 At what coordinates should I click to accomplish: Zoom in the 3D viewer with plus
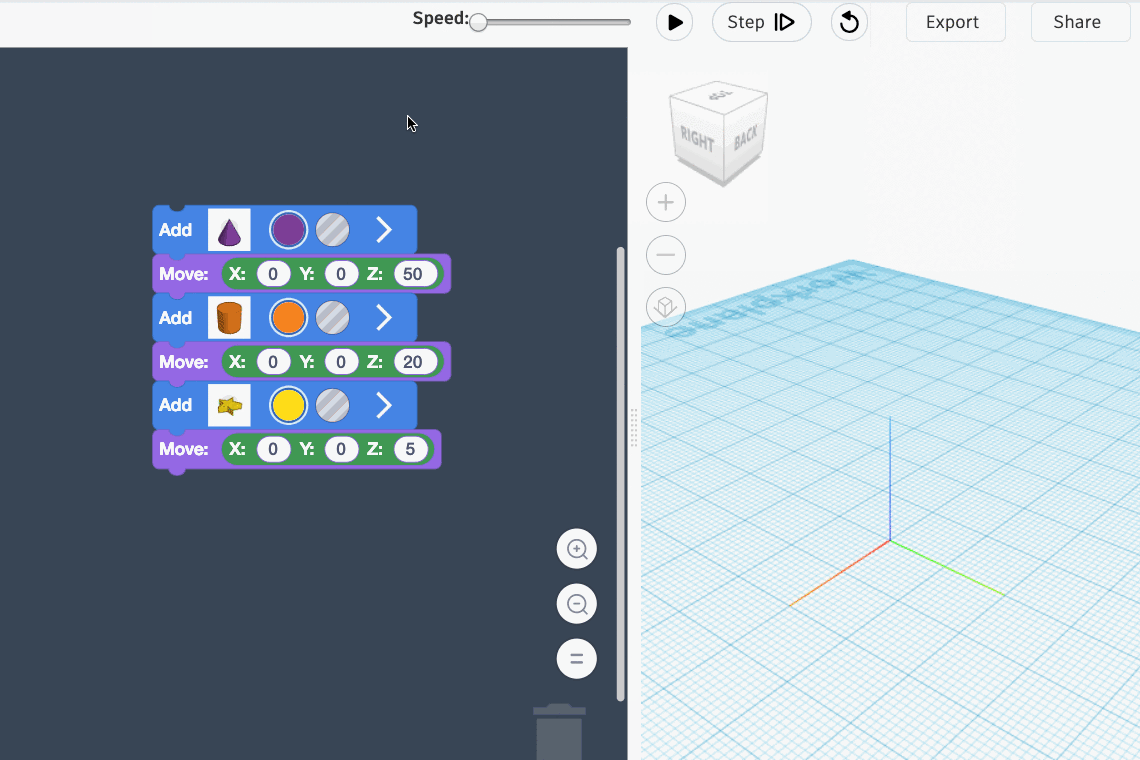(666, 202)
